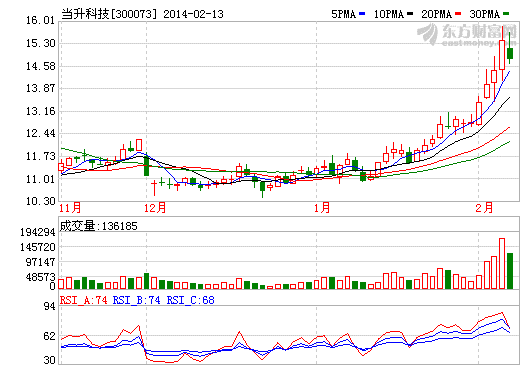
Task: Click the date 2014-02-13 in header
Action: (193, 14)
